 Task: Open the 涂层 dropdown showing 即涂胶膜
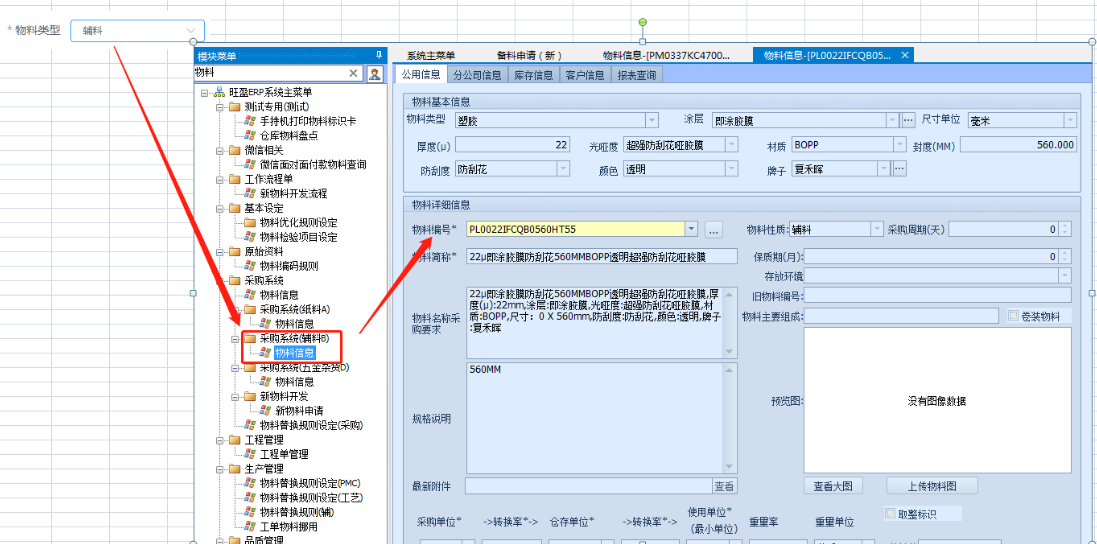coord(892,120)
